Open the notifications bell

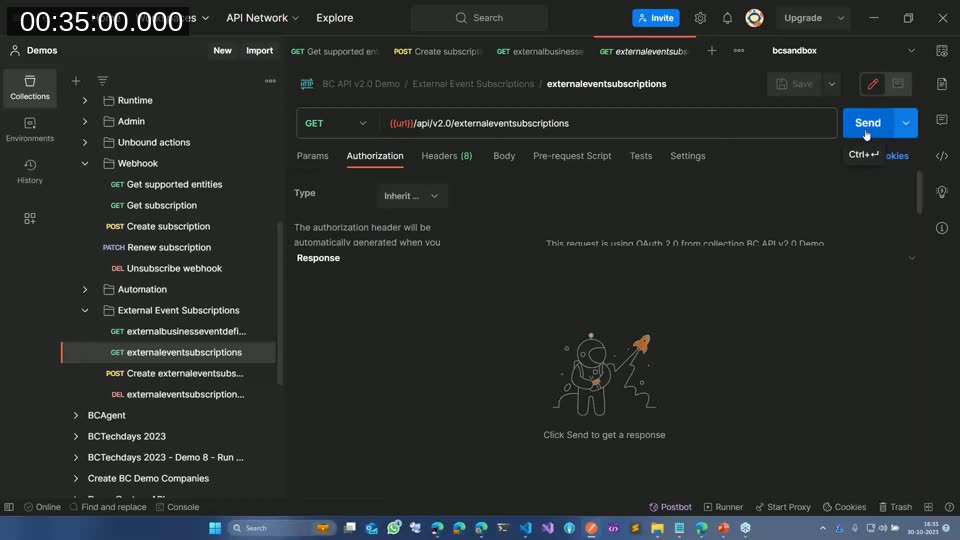727,18
